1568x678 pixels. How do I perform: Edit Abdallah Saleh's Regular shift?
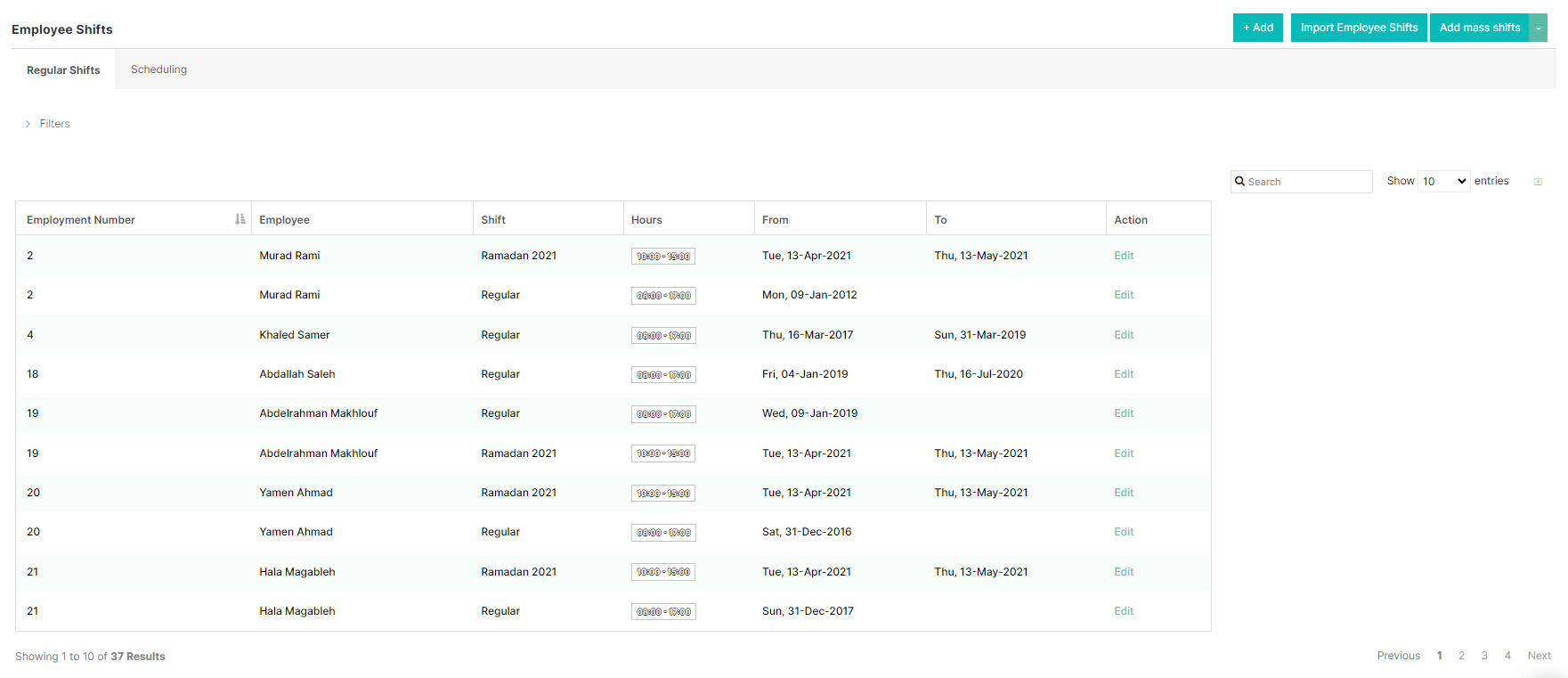pyautogui.click(x=1124, y=374)
